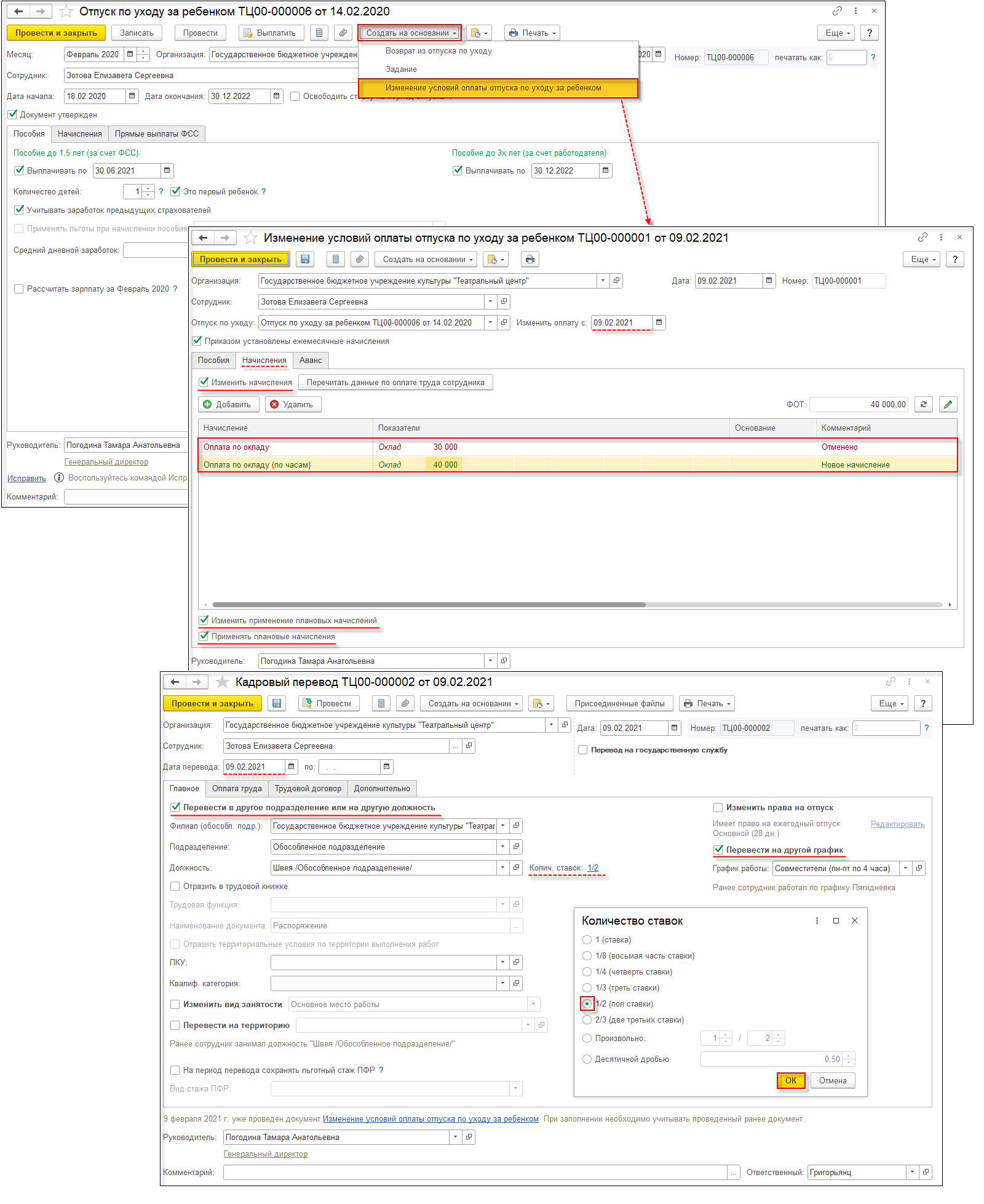Screen dimensions: 984x1204
Task: Open Трудовой договор tab
Action: tap(308, 788)
